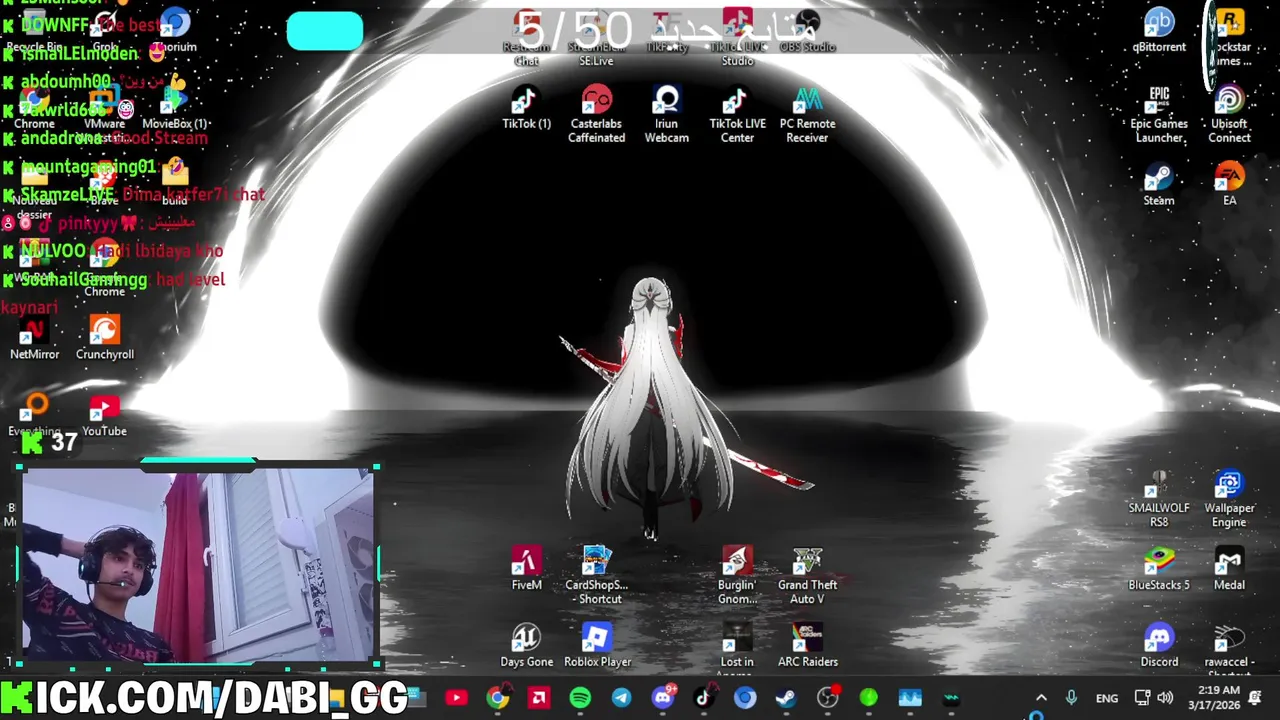Screen dimensions: 1280x720
Task: Open Thorium browser desktop shortcut
Action: point(175,30)
